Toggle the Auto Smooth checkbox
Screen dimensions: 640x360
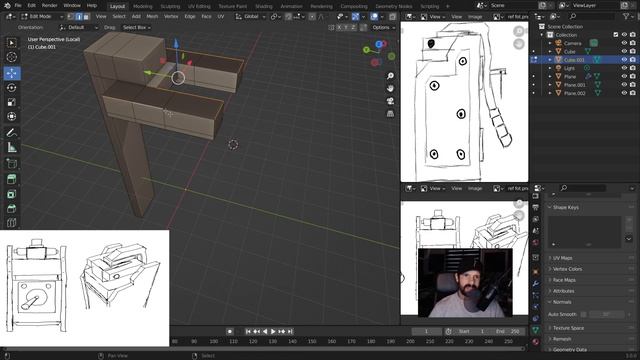click(x=584, y=314)
